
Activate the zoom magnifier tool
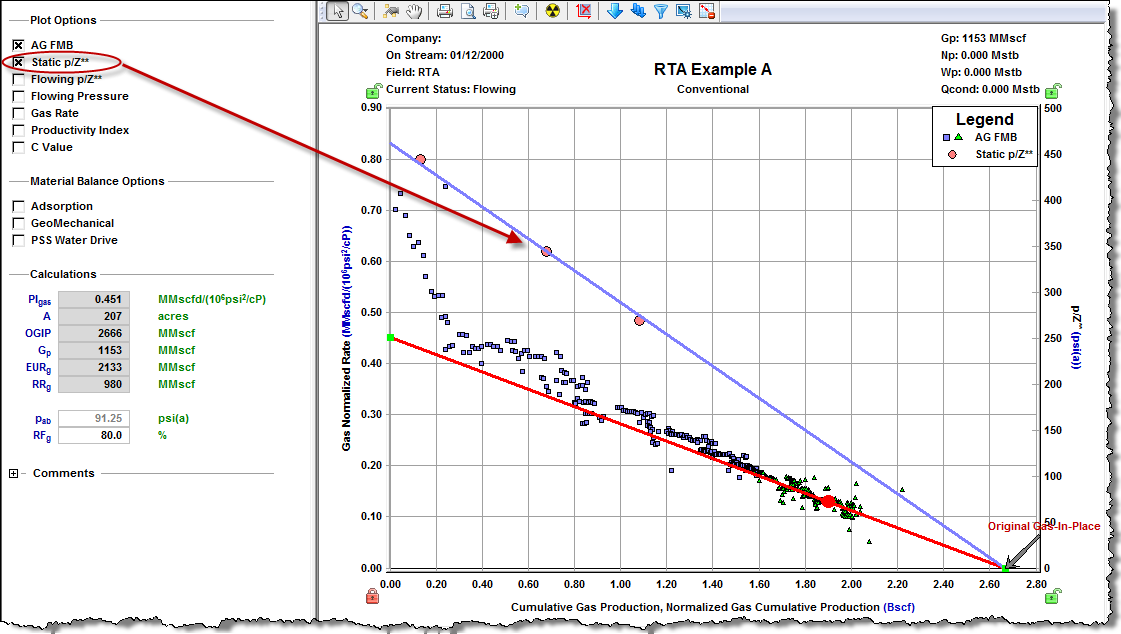pos(359,12)
